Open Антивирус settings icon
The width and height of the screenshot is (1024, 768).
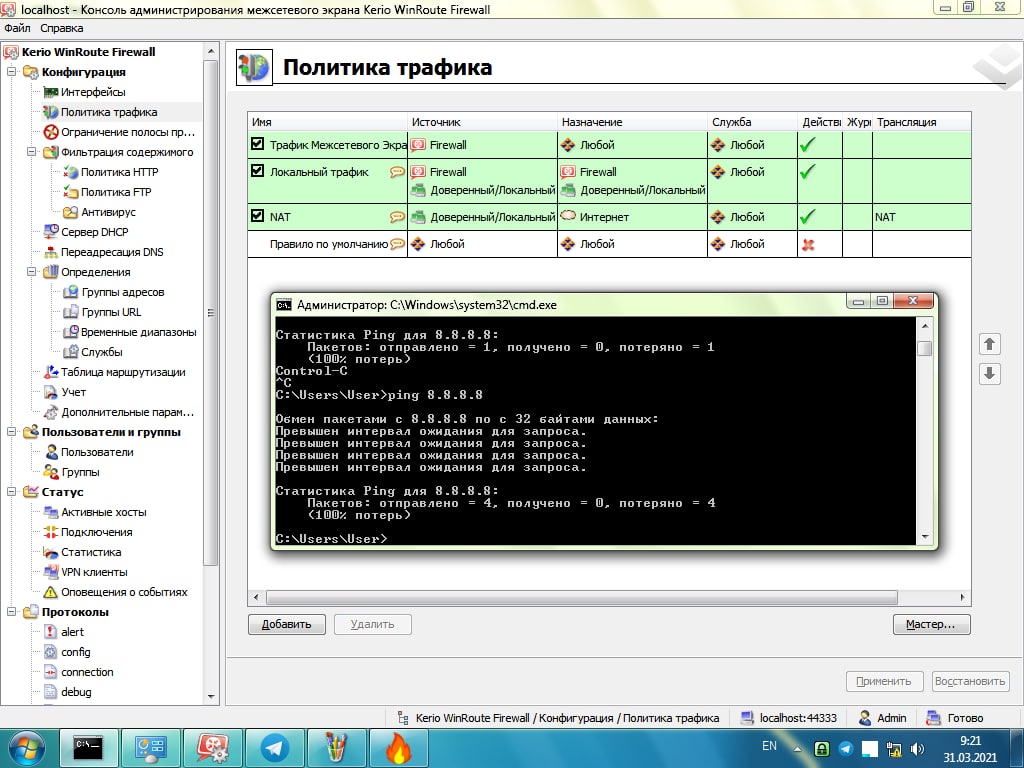[71, 212]
